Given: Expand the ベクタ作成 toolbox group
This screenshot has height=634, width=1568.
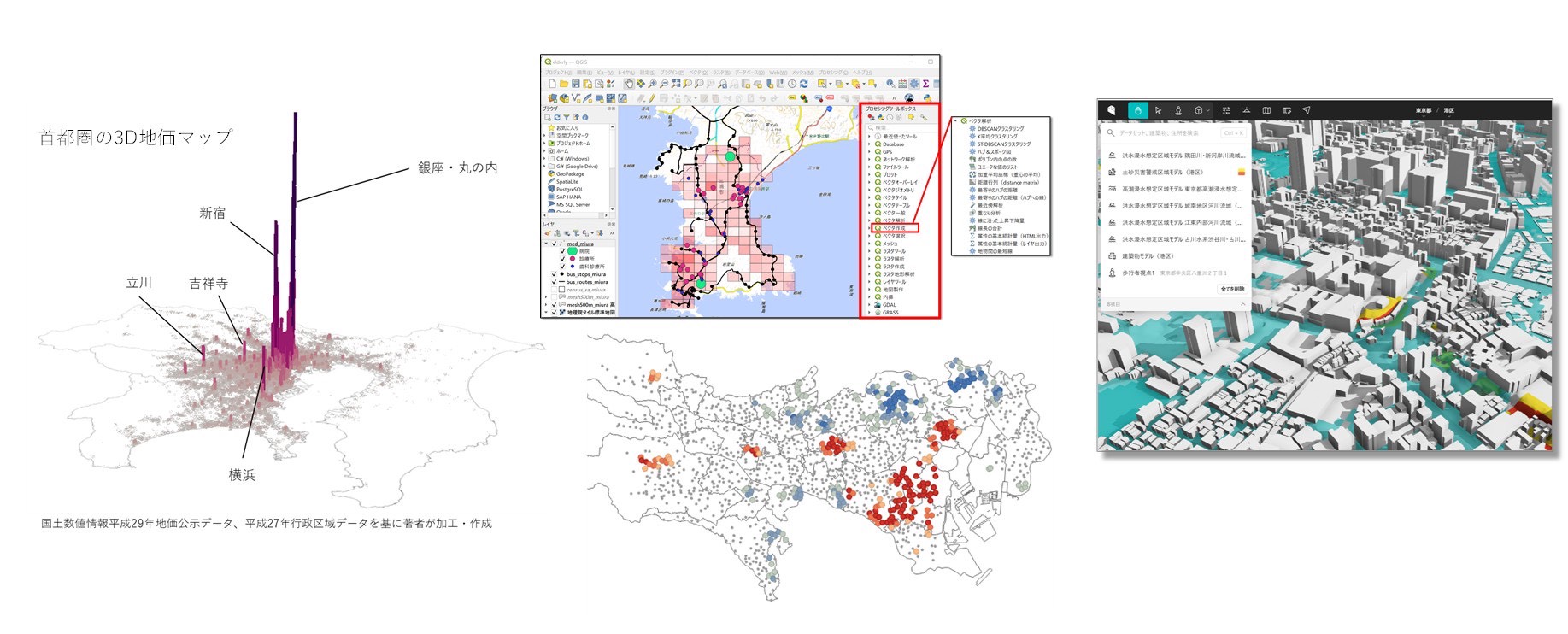Looking at the screenshot, I should [x=870, y=228].
